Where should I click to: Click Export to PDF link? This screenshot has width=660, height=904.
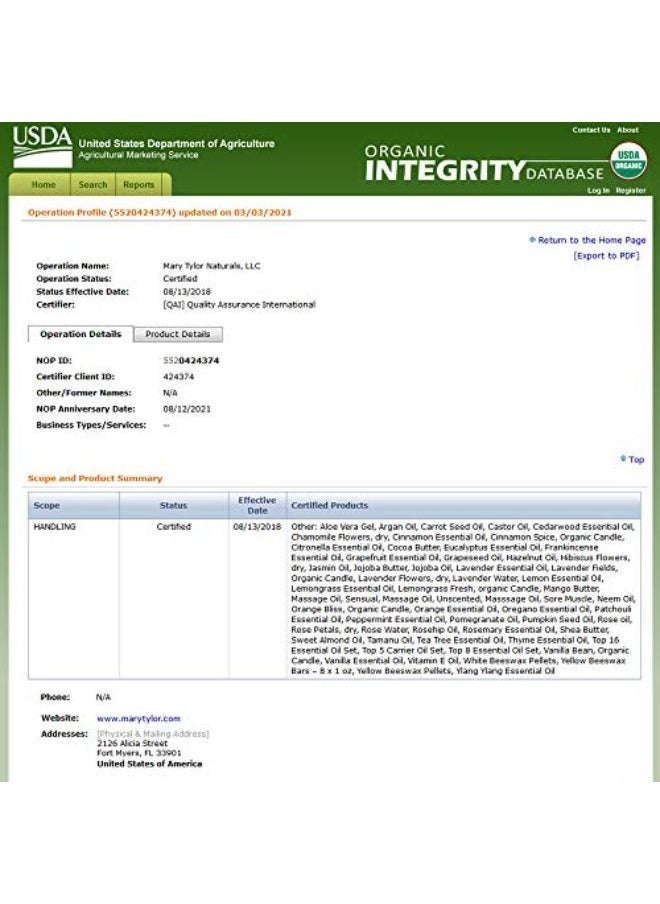click(x=606, y=256)
